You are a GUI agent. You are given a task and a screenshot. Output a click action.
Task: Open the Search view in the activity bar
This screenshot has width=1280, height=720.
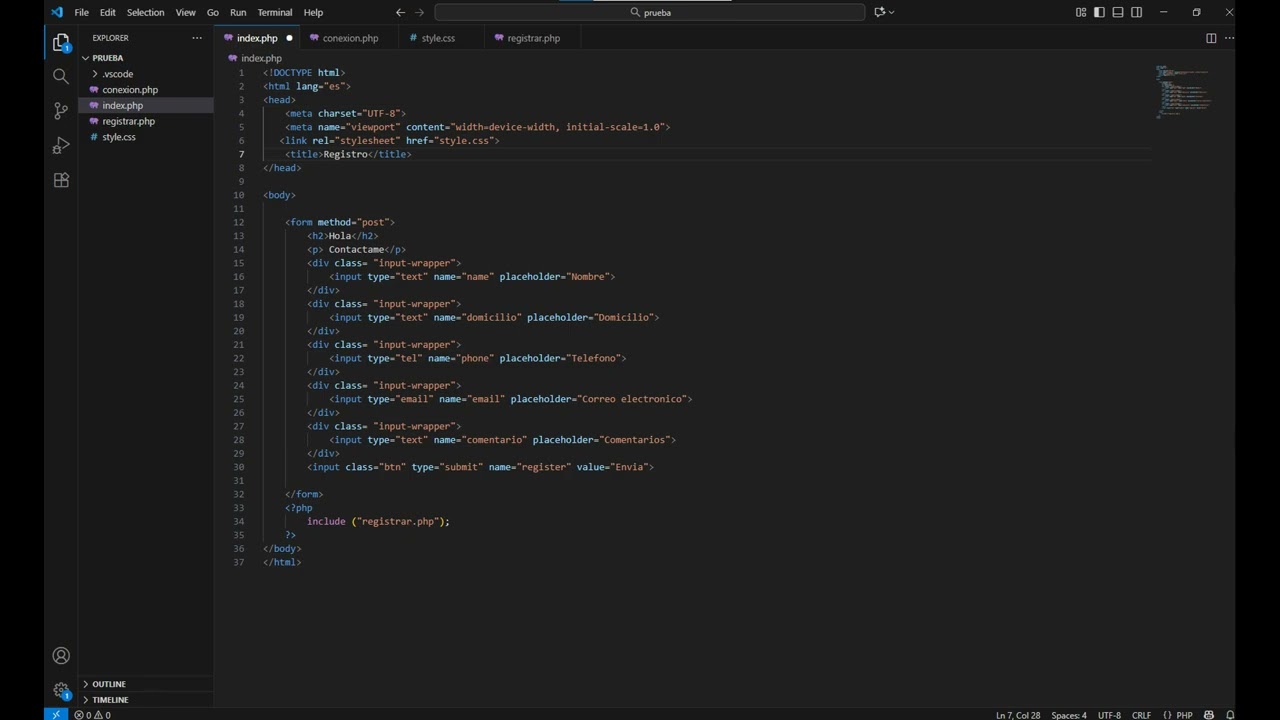[x=61, y=76]
